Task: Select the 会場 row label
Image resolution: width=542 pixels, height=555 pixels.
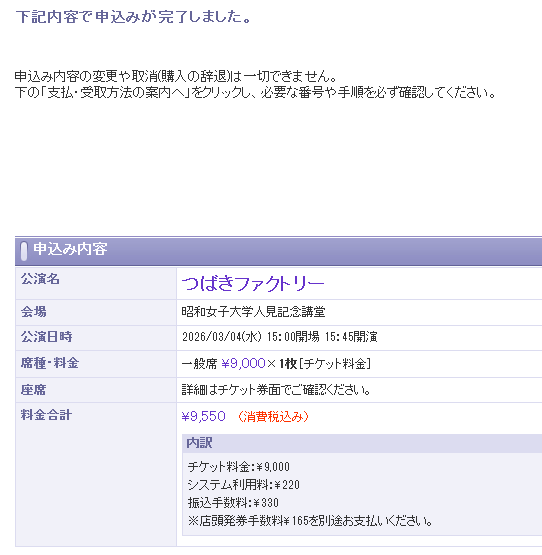Action: click(x=34, y=312)
